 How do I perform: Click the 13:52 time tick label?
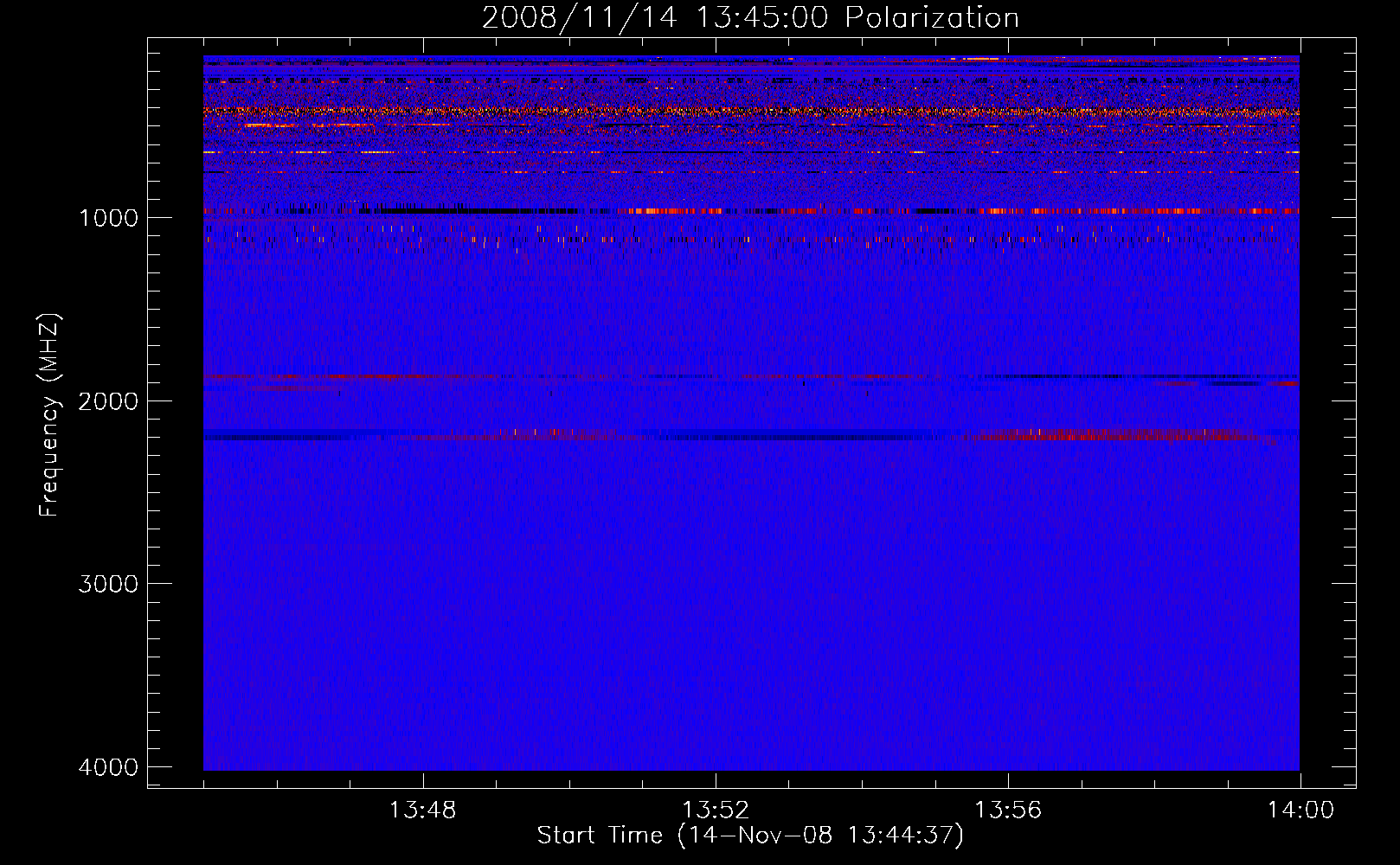715,811
